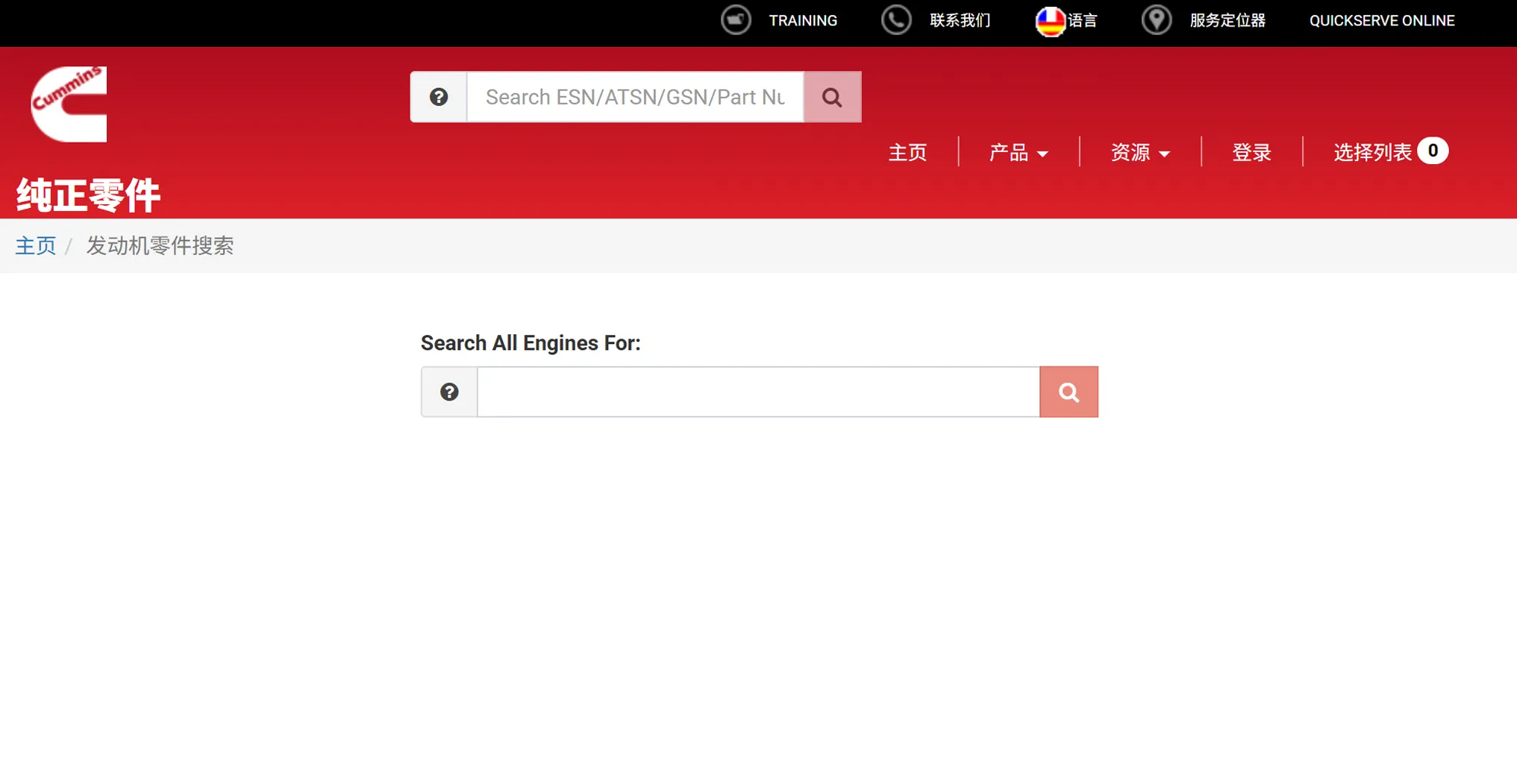Click the 主页 breadcrumb link
This screenshot has width=1517, height=784.
(36, 245)
